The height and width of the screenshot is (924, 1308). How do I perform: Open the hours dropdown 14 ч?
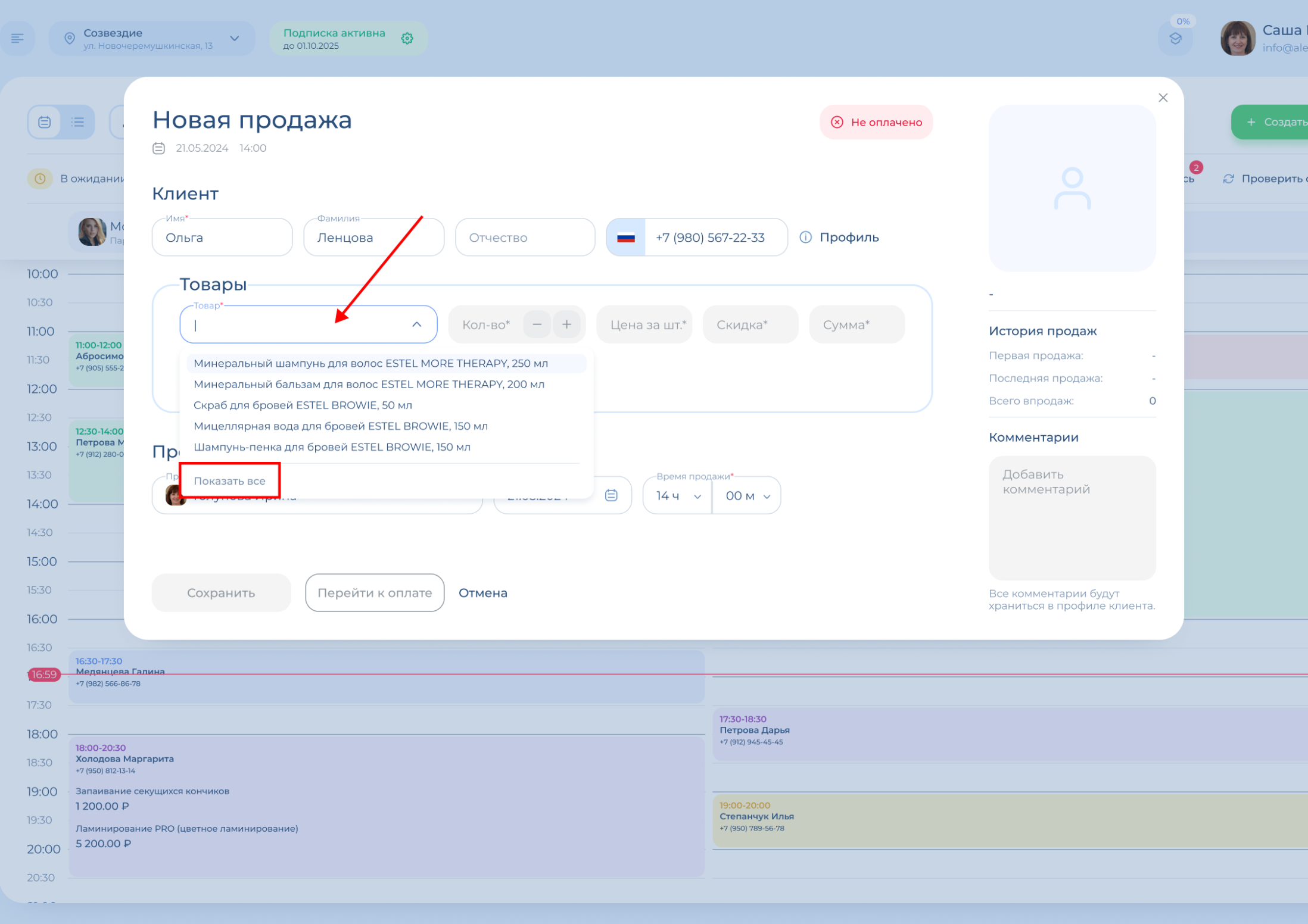(x=677, y=495)
